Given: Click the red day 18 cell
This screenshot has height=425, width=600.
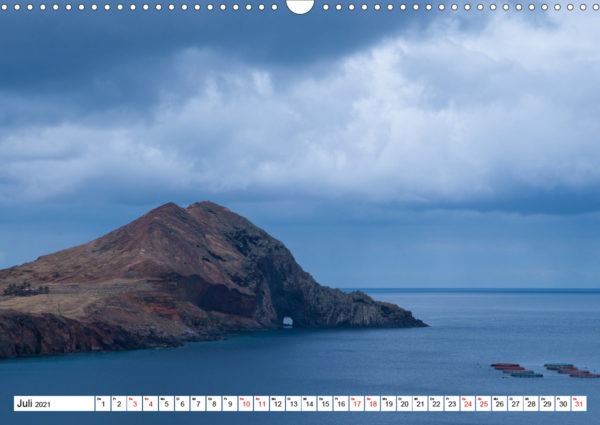Looking at the screenshot, I should 373,404.
